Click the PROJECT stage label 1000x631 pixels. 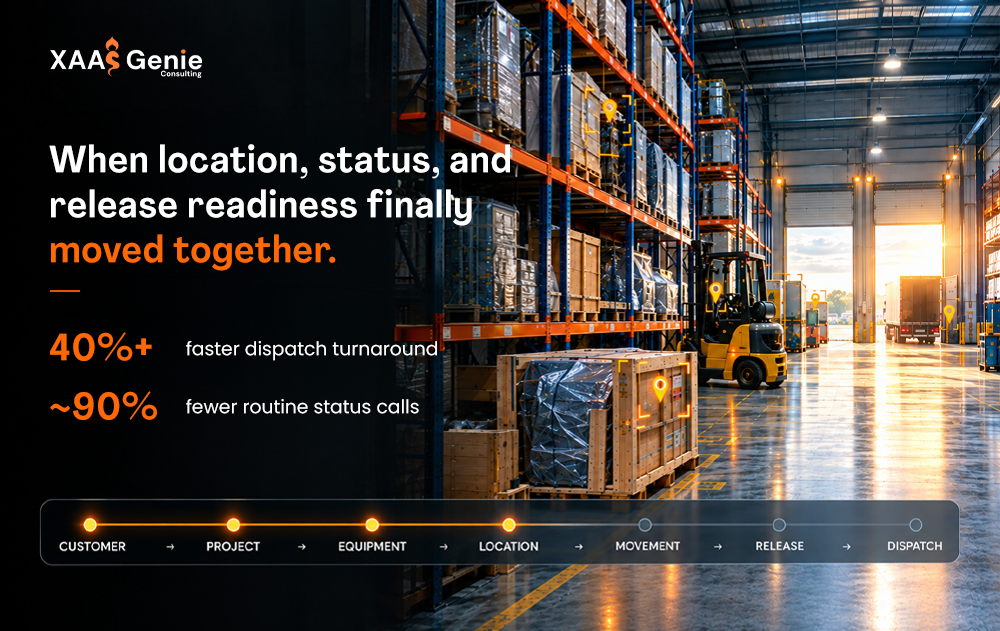(233, 546)
